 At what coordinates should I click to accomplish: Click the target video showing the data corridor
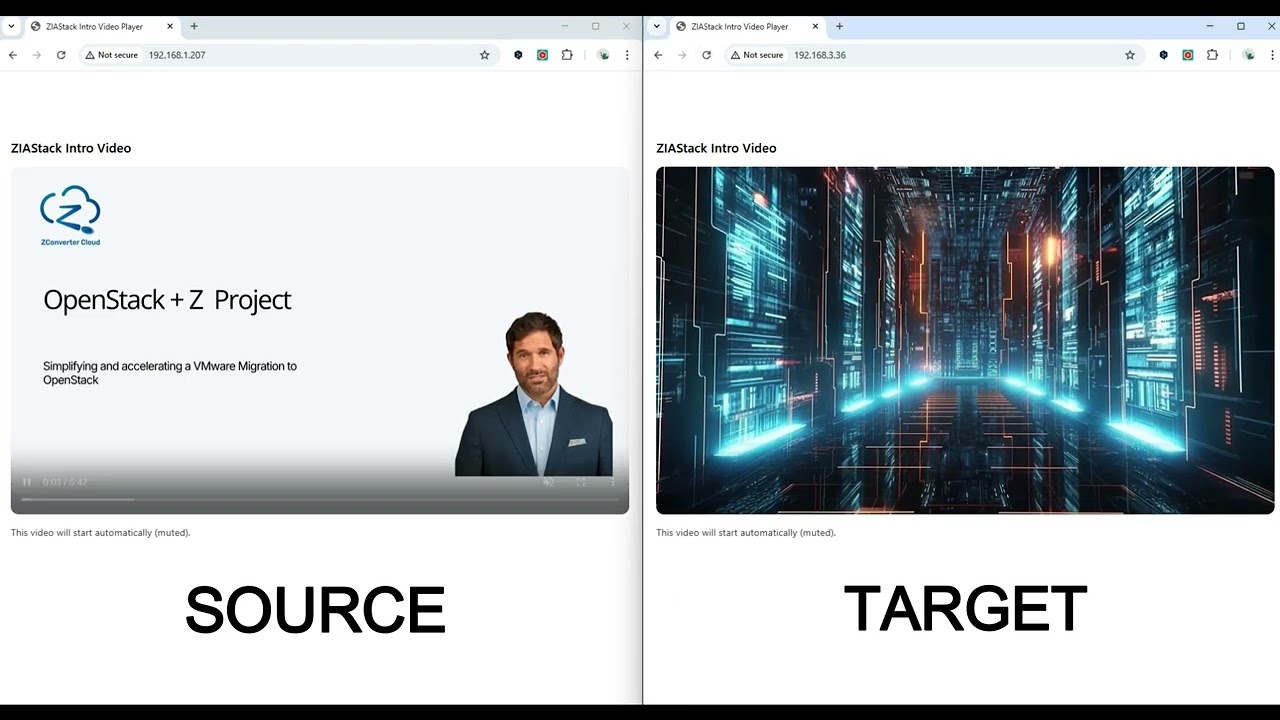click(x=965, y=340)
